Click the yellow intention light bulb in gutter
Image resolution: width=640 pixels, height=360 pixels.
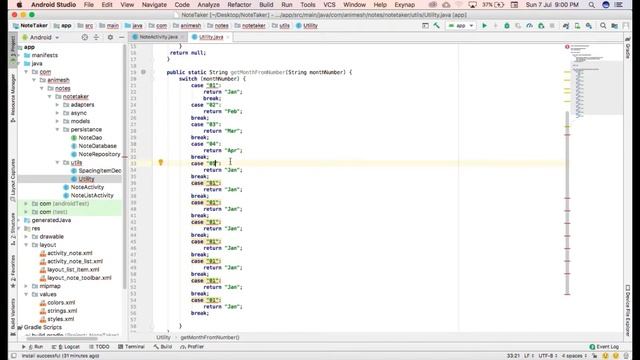160,162
